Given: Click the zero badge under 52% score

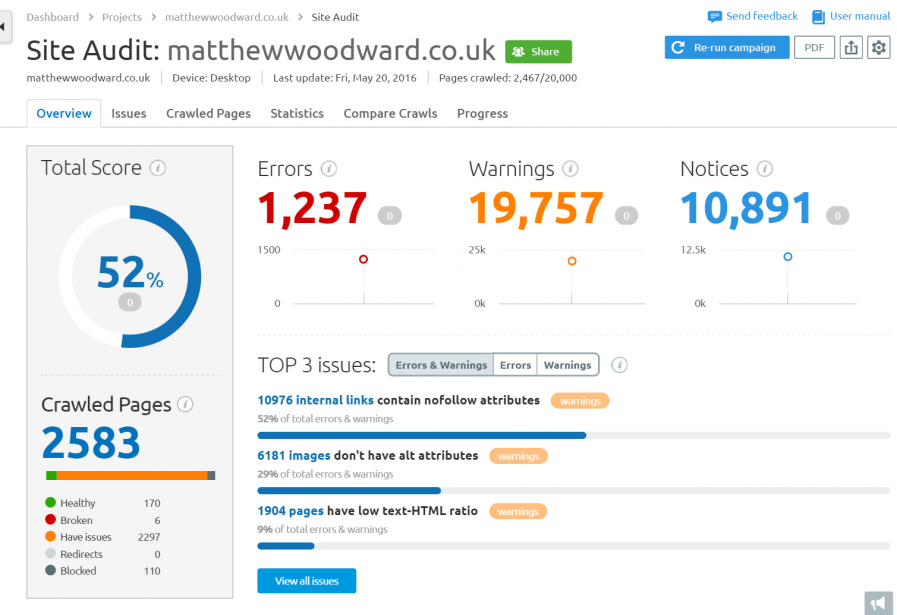Looking at the screenshot, I should 130,302.
